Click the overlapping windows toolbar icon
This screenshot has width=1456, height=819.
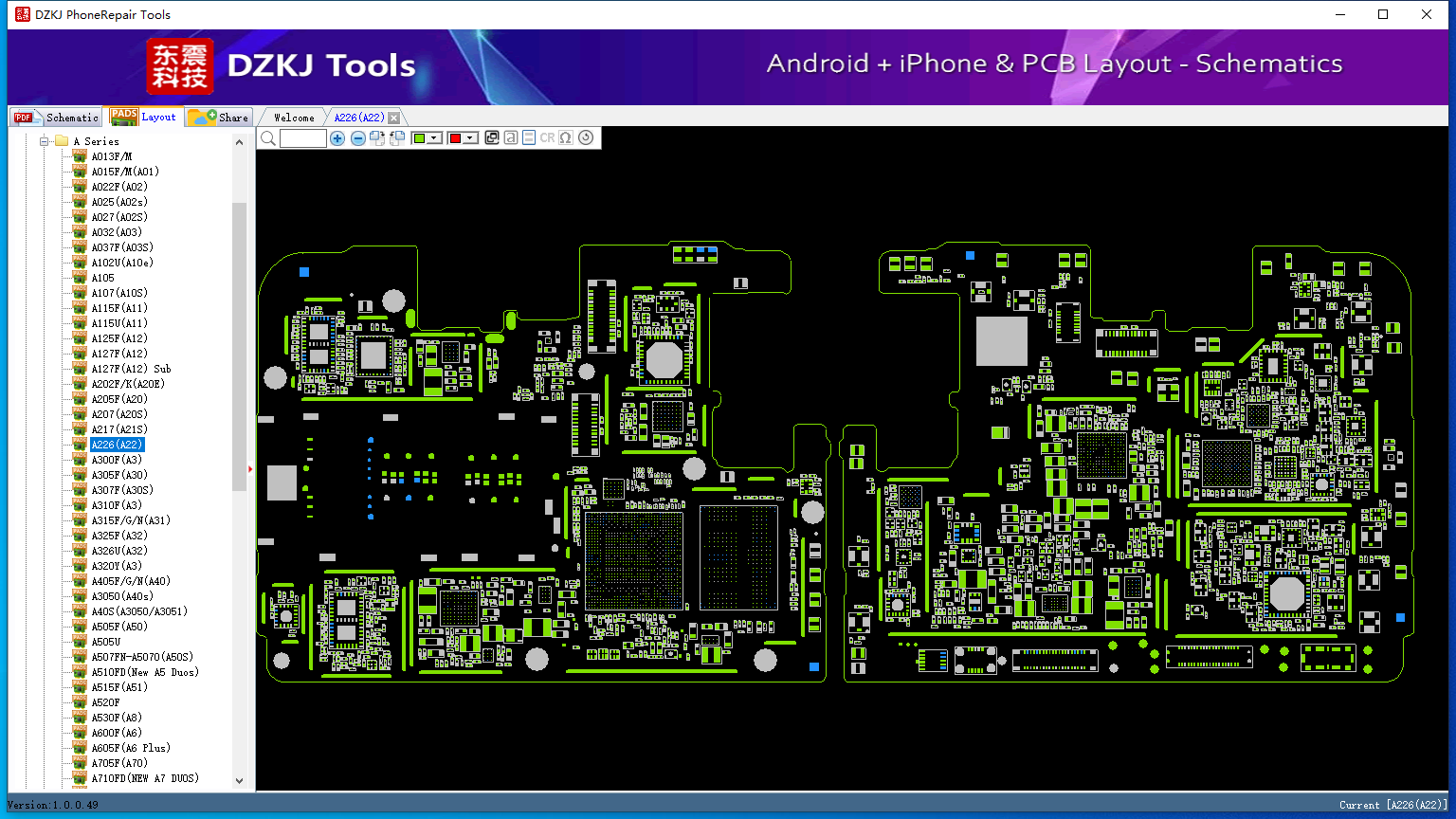pyautogui.click(x=492, y=137)
